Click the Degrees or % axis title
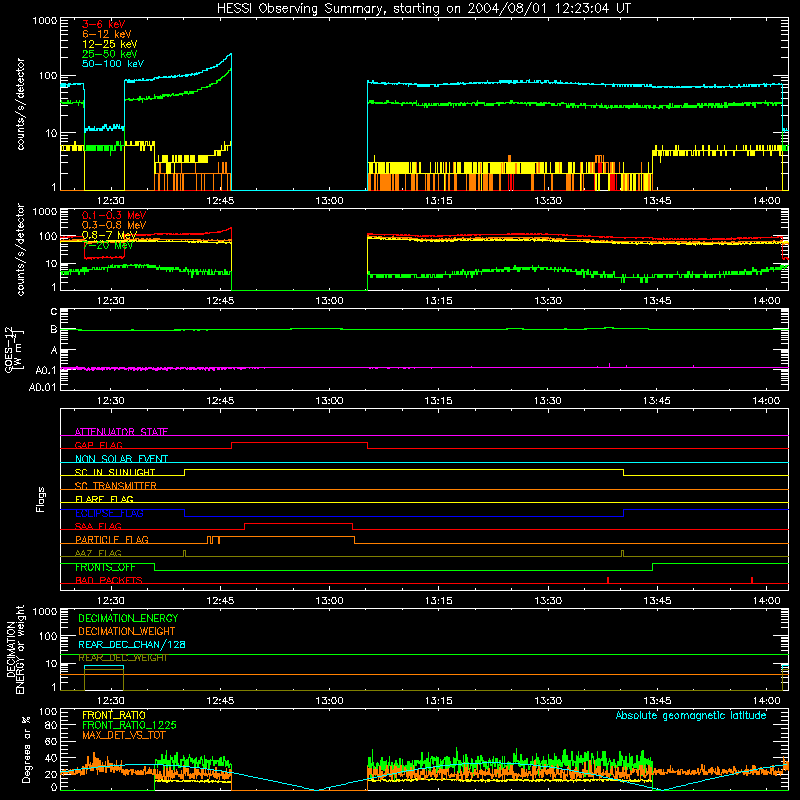 pyautogui.click(x=26, y=749)
